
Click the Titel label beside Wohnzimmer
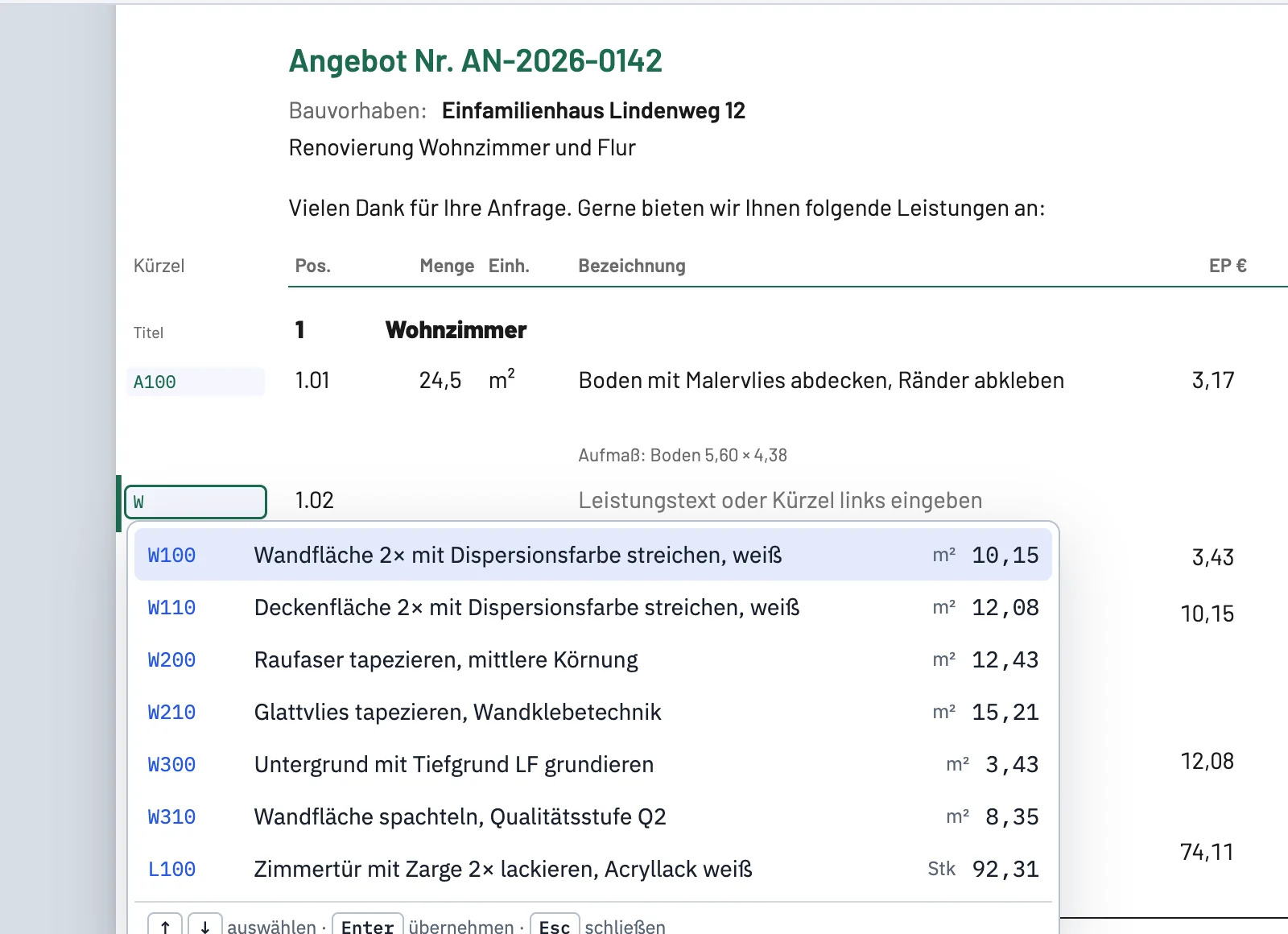coord(148,333)
